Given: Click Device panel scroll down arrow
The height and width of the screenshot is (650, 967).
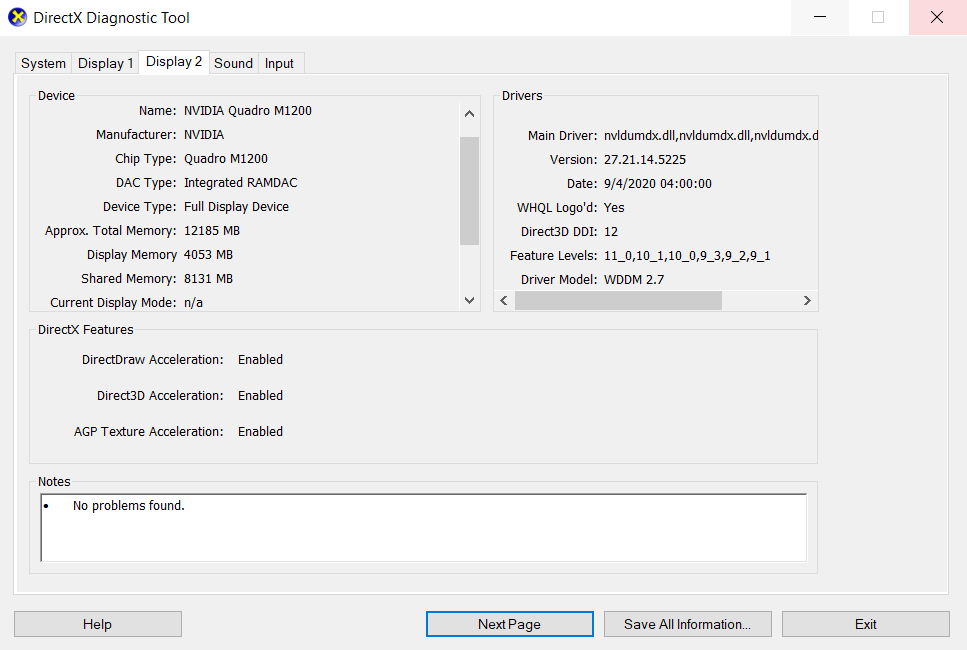Looking at the screenshot, I should (469, 300).
